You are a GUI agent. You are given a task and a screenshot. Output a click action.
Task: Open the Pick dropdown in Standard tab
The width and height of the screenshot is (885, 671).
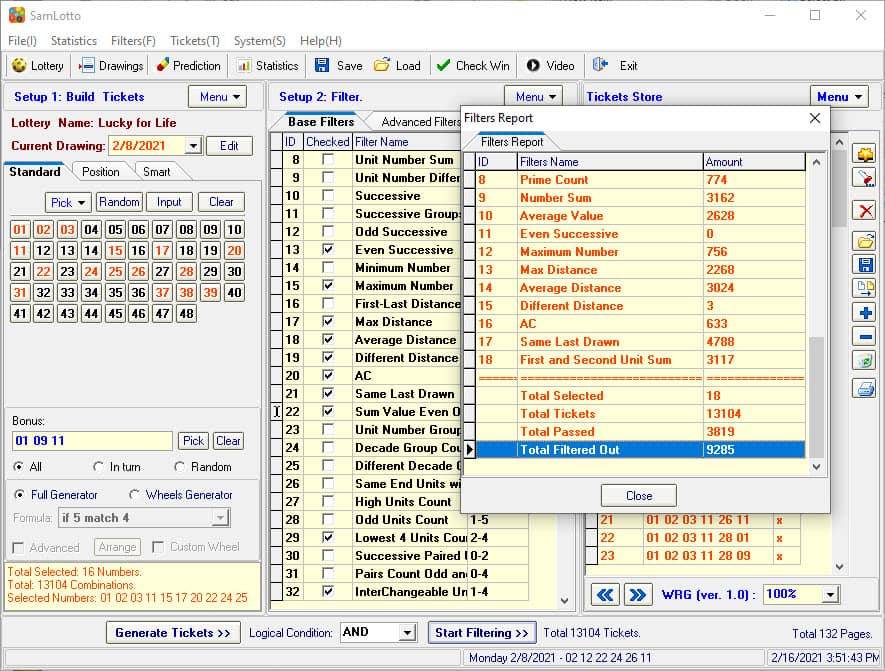(x=67, y=202)
